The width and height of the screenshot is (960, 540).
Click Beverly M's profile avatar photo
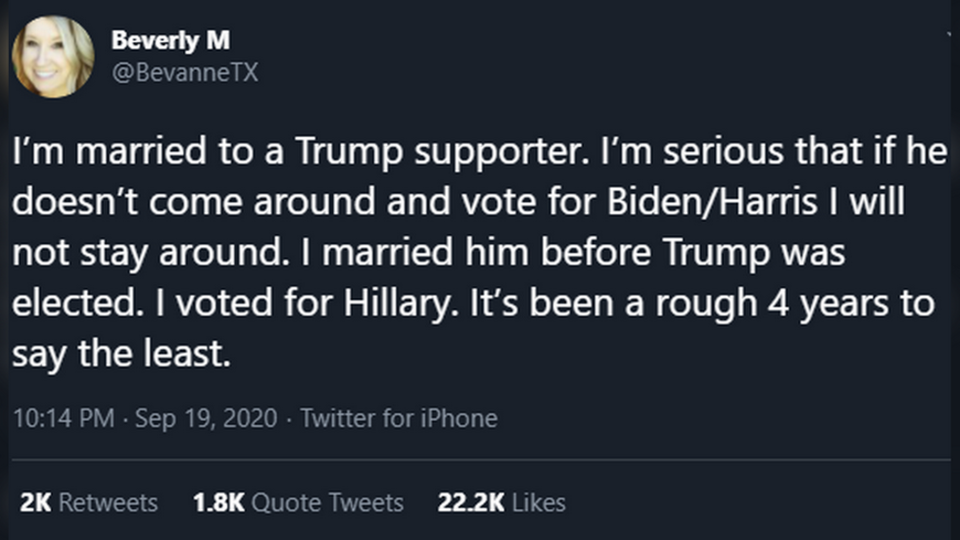tap(53, 57)
